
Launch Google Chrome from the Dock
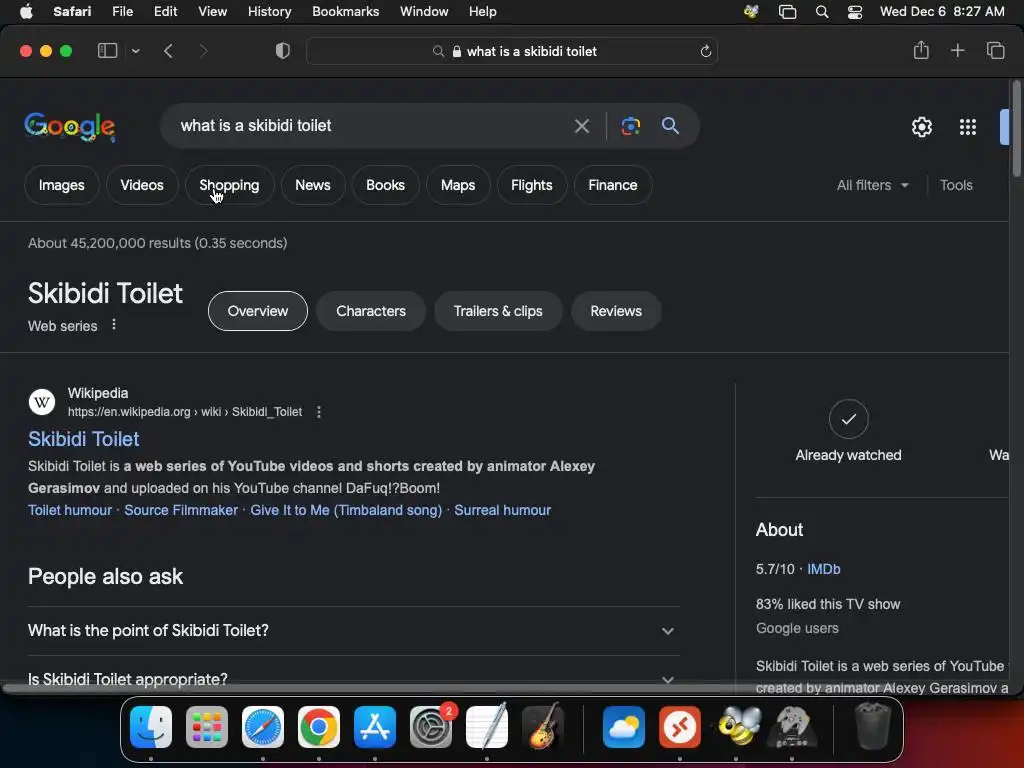[x=319, y=726]
